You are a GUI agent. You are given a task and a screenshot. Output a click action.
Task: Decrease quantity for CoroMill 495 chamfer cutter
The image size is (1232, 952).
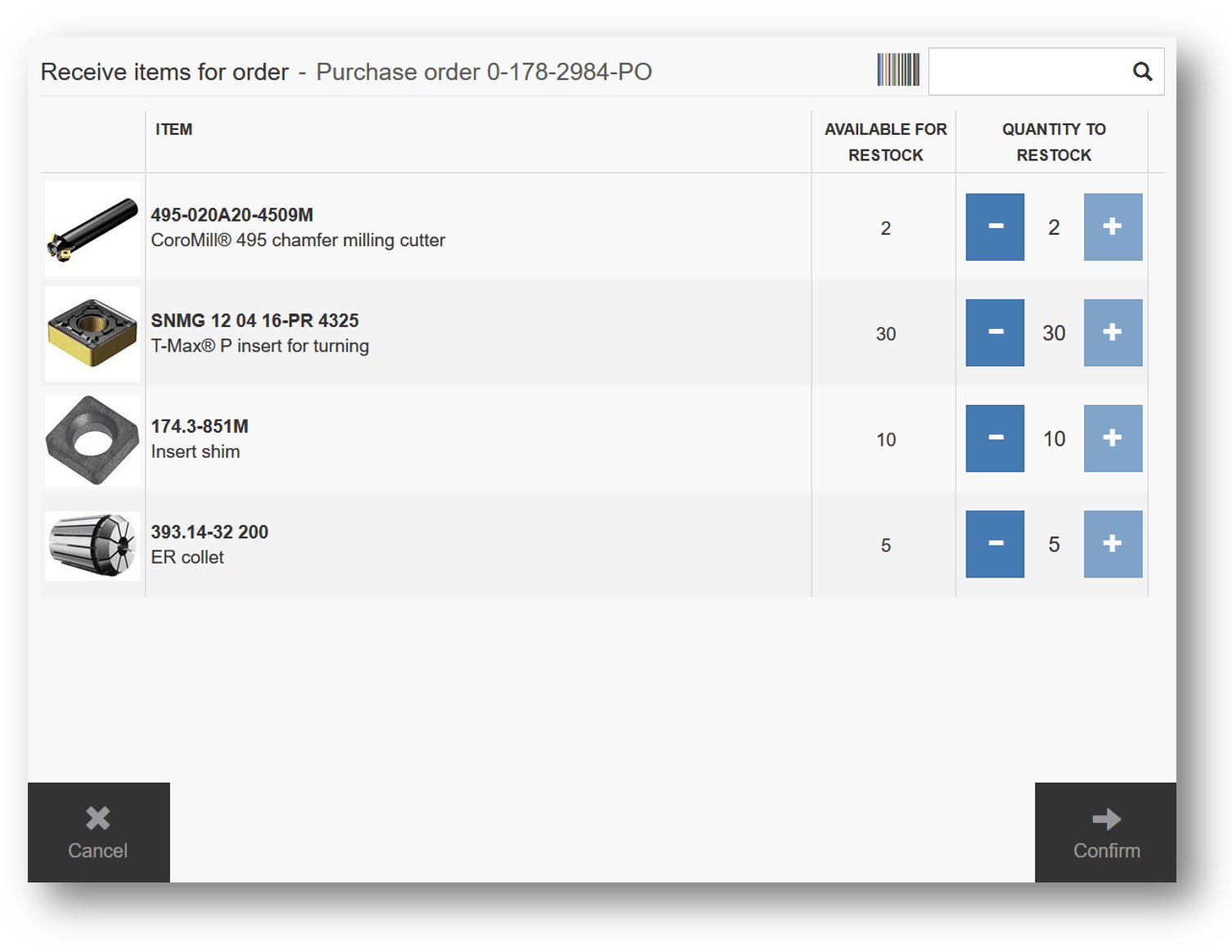tap(994, 227)
